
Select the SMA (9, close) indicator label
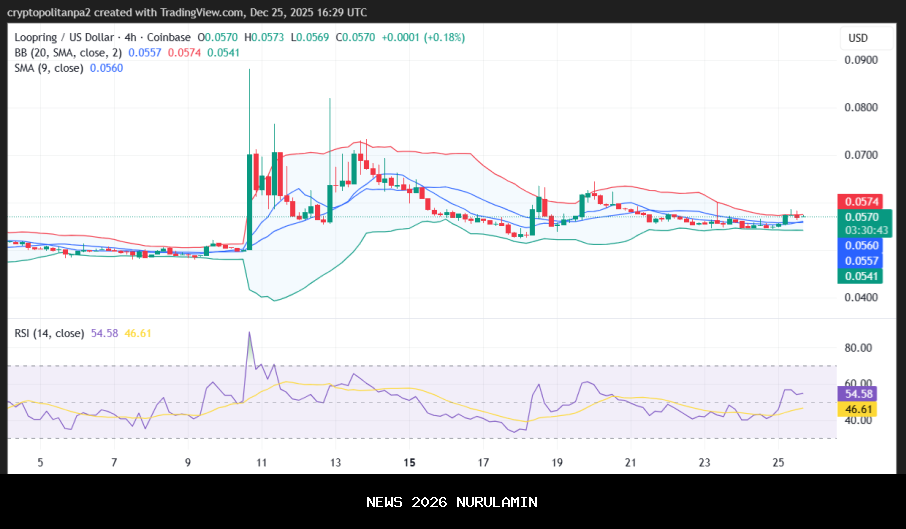(x=49, y=67)
